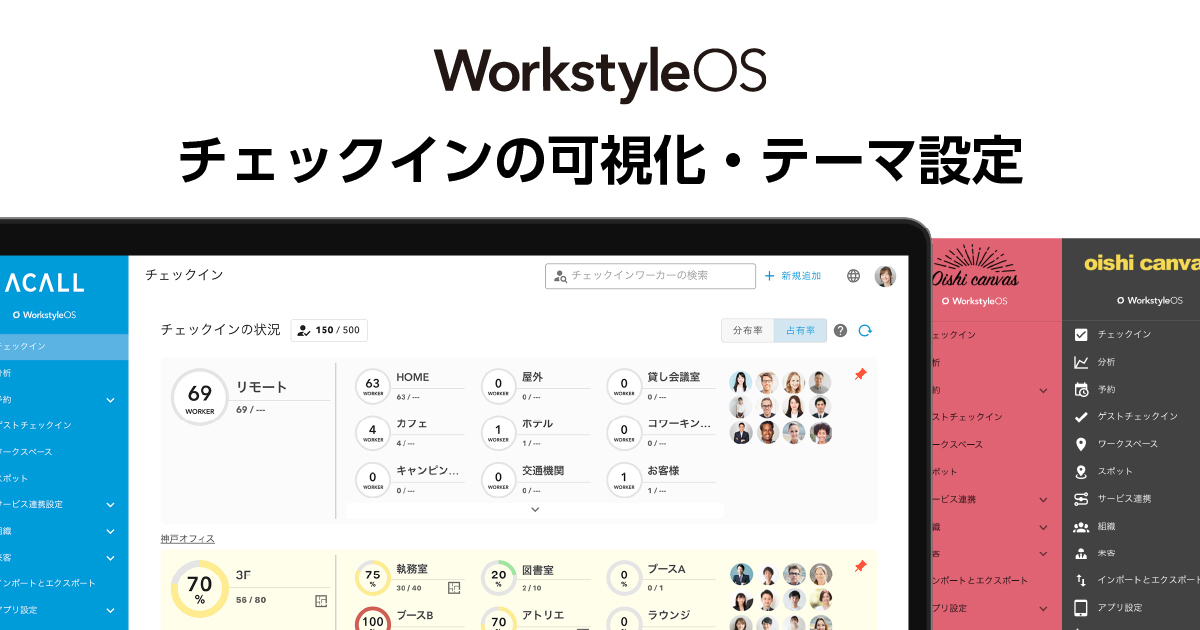The image size is (1200, 630).
Task: Click the import/export arrows icon in dark sidebar
Action: coord(1080,580)
